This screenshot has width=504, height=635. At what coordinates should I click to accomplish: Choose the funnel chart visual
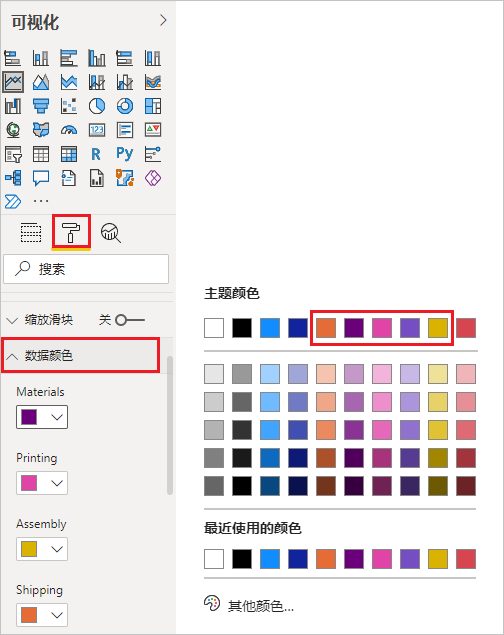[x=41, y=106]
